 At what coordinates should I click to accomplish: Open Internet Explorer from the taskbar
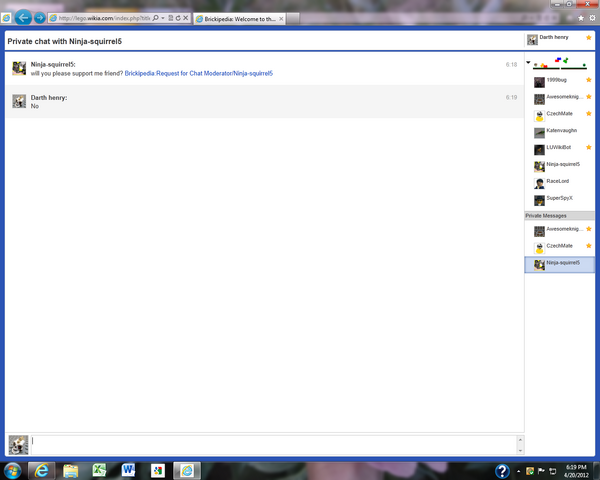coord(41,470)
